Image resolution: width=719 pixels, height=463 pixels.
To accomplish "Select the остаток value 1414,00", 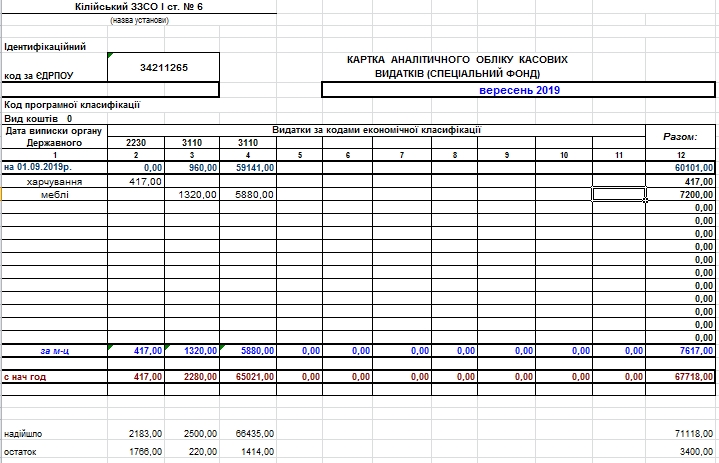I will (x=257, y=452).
